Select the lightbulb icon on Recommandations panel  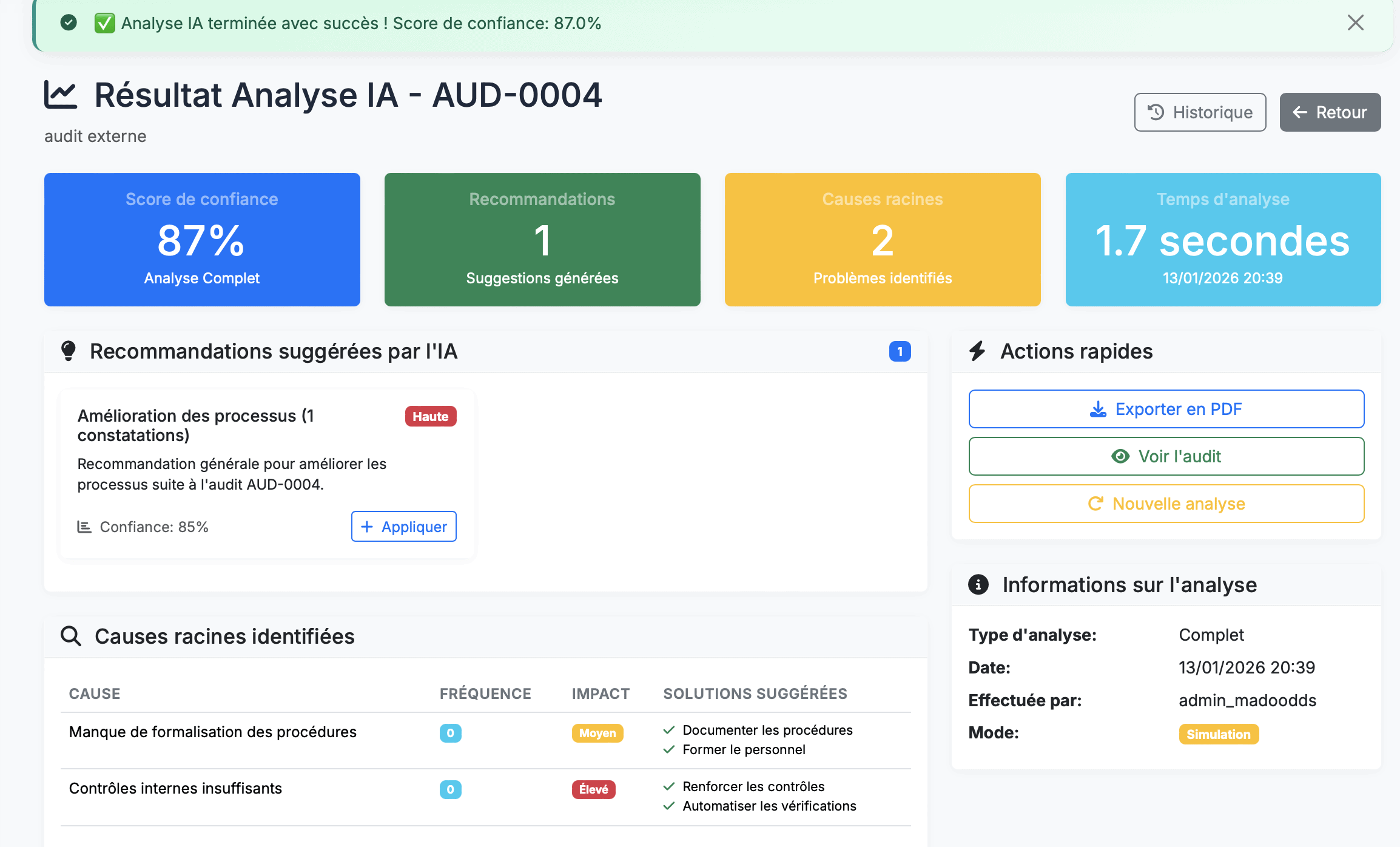click(69, 351)
